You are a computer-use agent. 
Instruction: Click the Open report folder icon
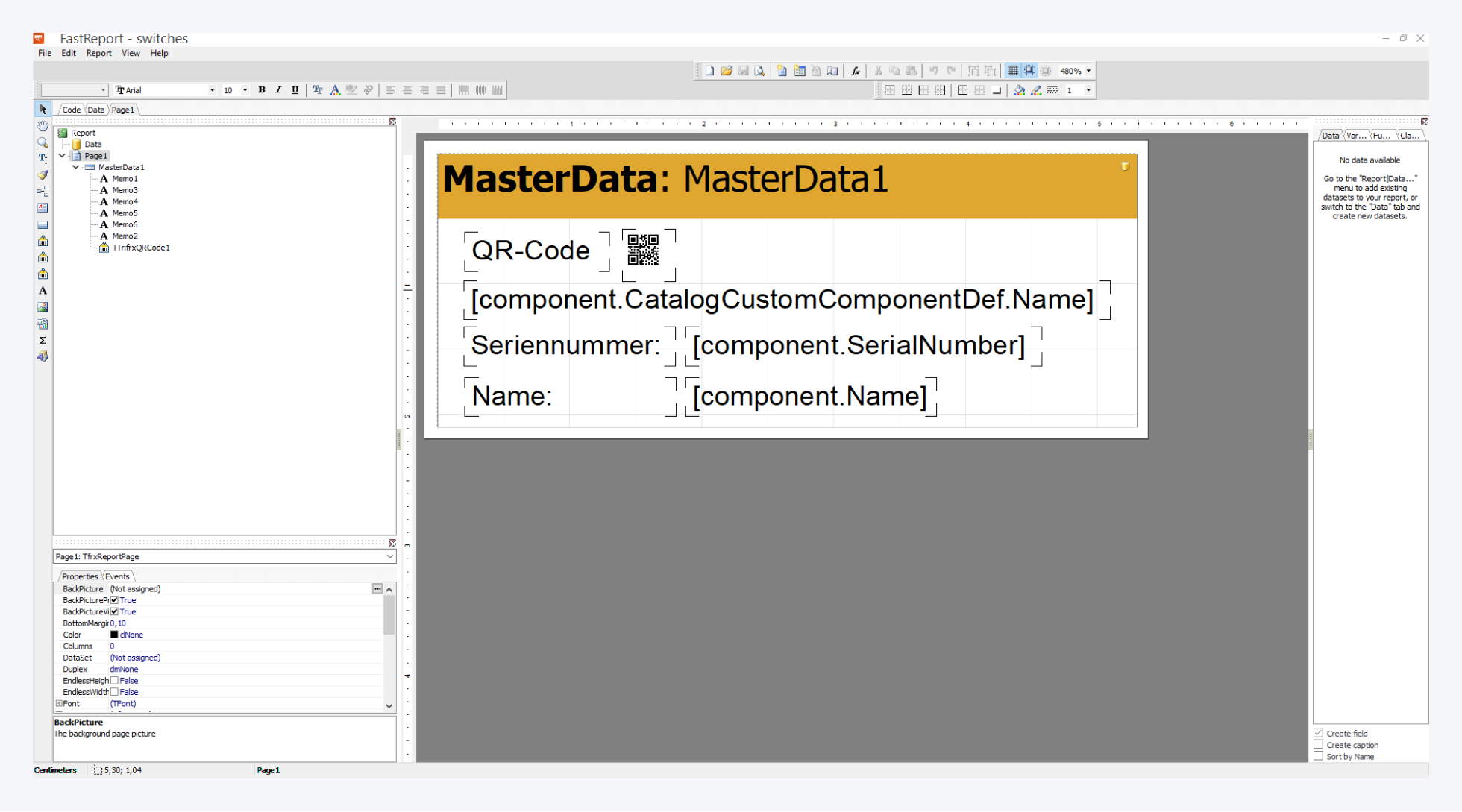click(726, 71)
